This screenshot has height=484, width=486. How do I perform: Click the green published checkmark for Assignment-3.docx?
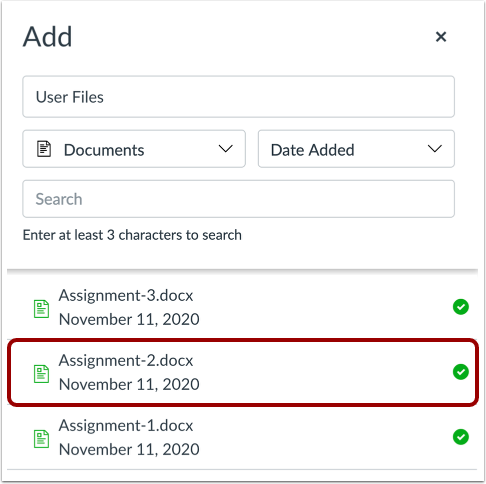(461, 307)
